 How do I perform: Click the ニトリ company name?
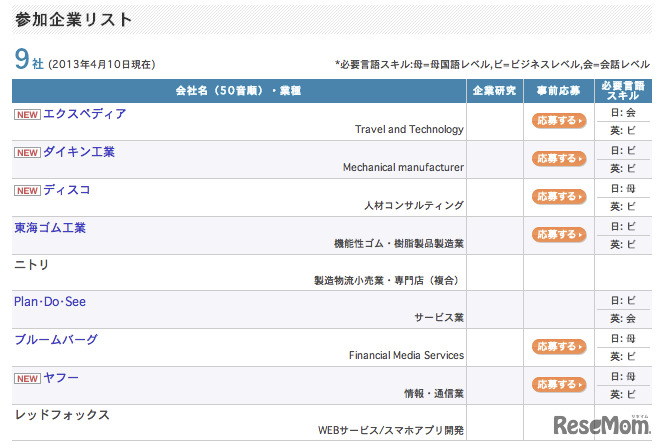tap(32, 265)
